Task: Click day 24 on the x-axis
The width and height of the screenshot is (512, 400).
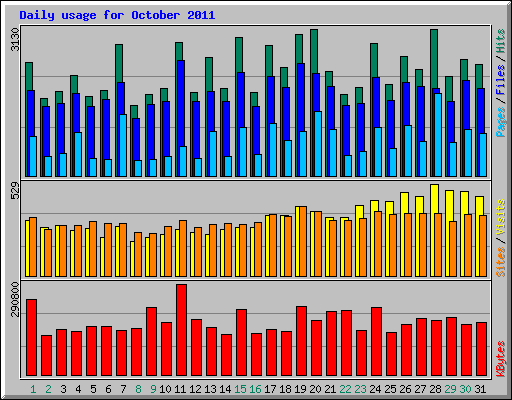Action: [x=375, y=389]
